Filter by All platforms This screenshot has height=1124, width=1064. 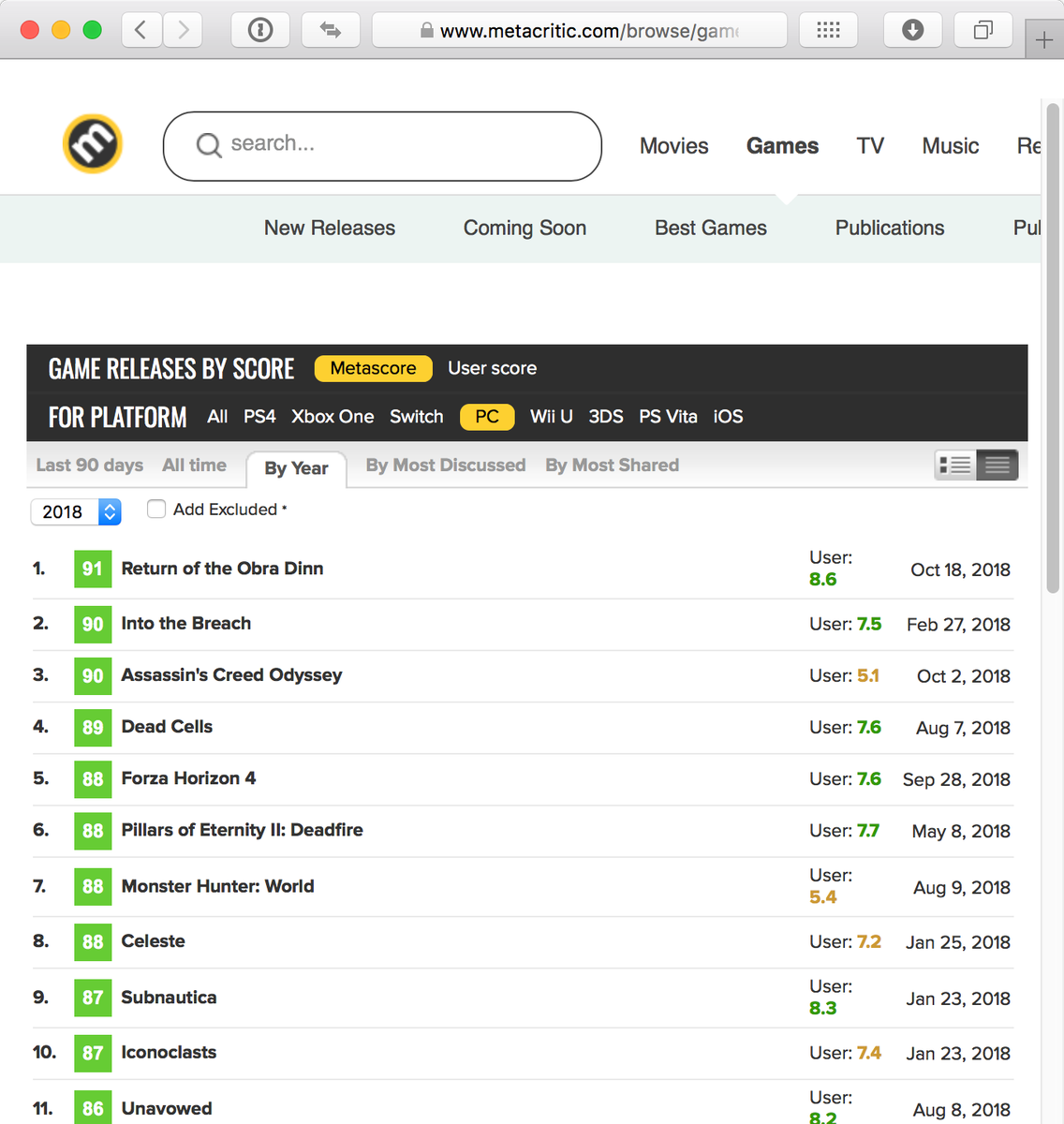[x=217, y=417]
